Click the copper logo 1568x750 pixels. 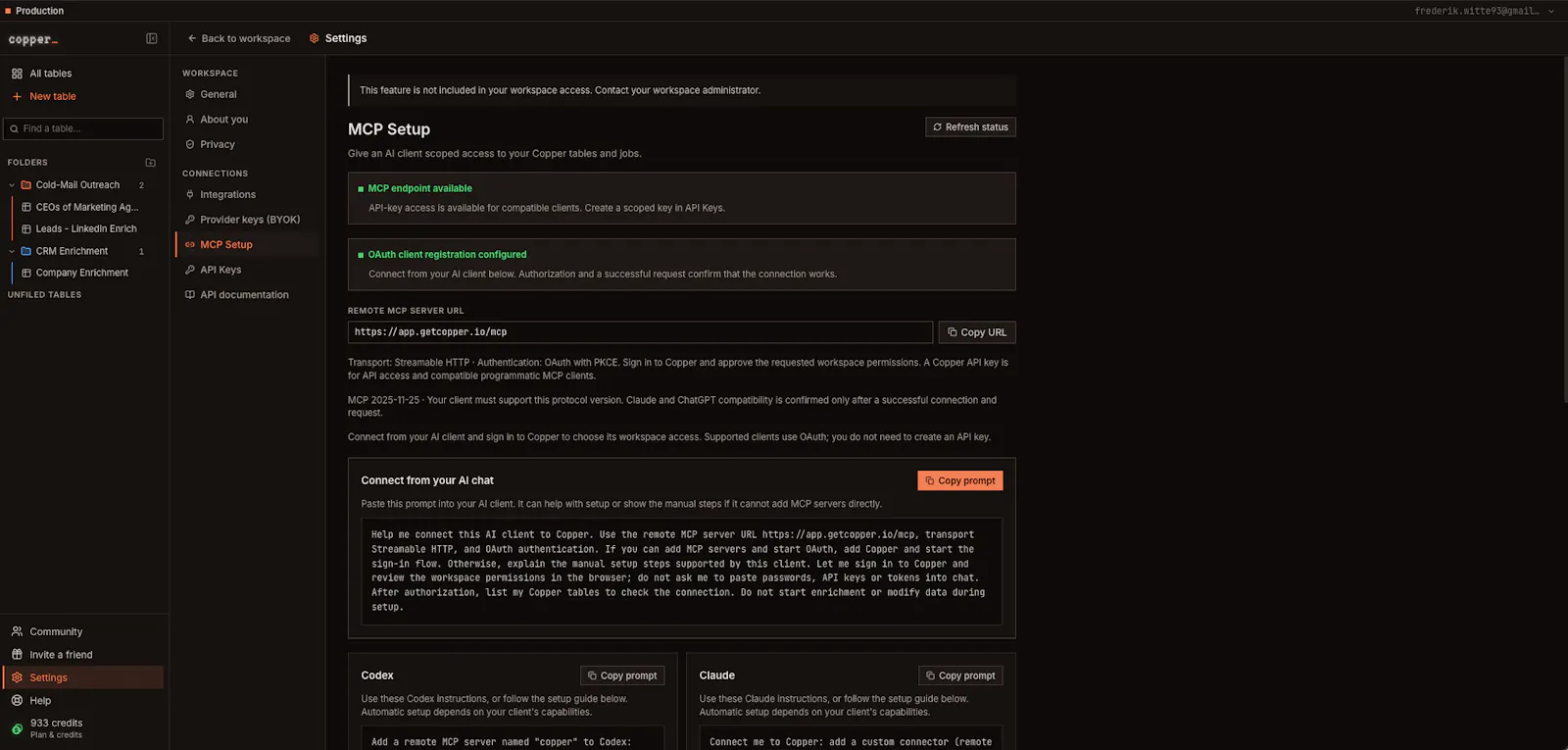click(33, 39)
